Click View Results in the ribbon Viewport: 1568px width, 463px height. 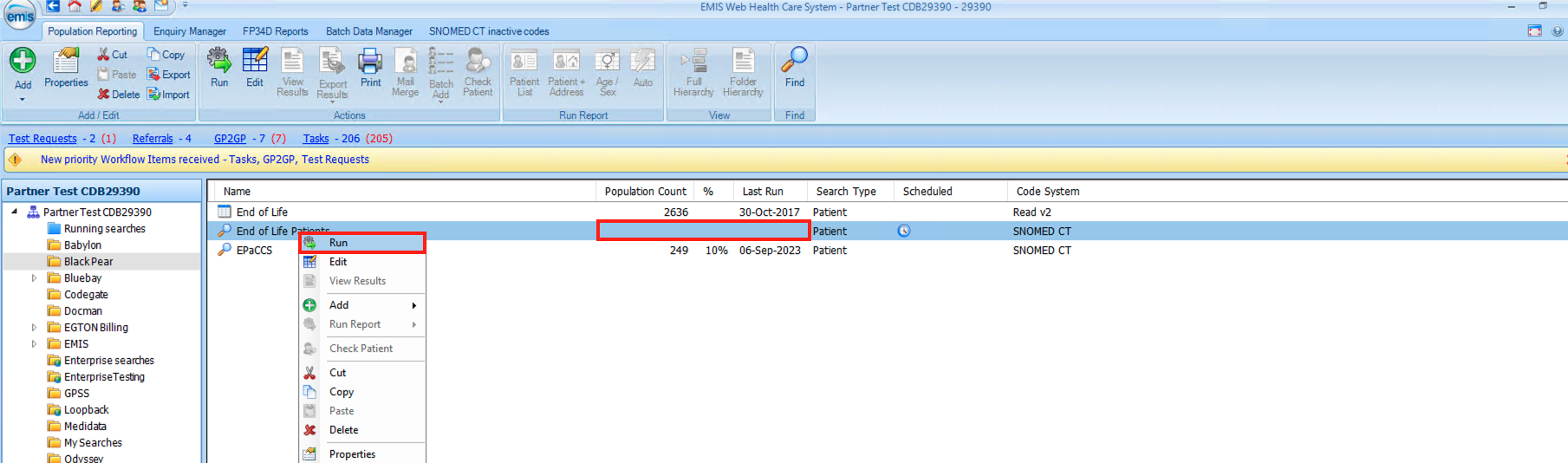(292, 72)
